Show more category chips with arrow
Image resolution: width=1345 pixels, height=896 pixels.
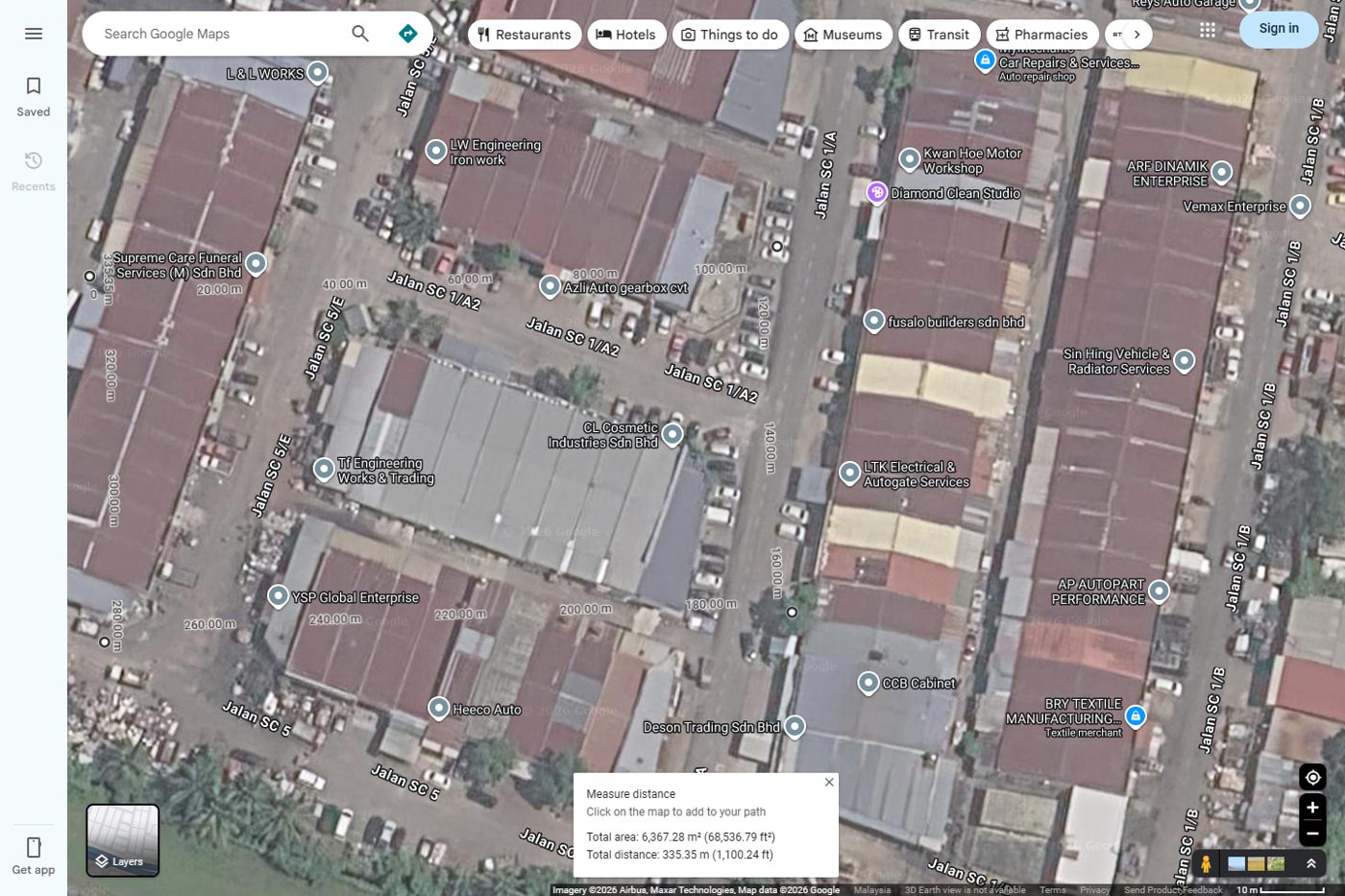coord(1137,35)
